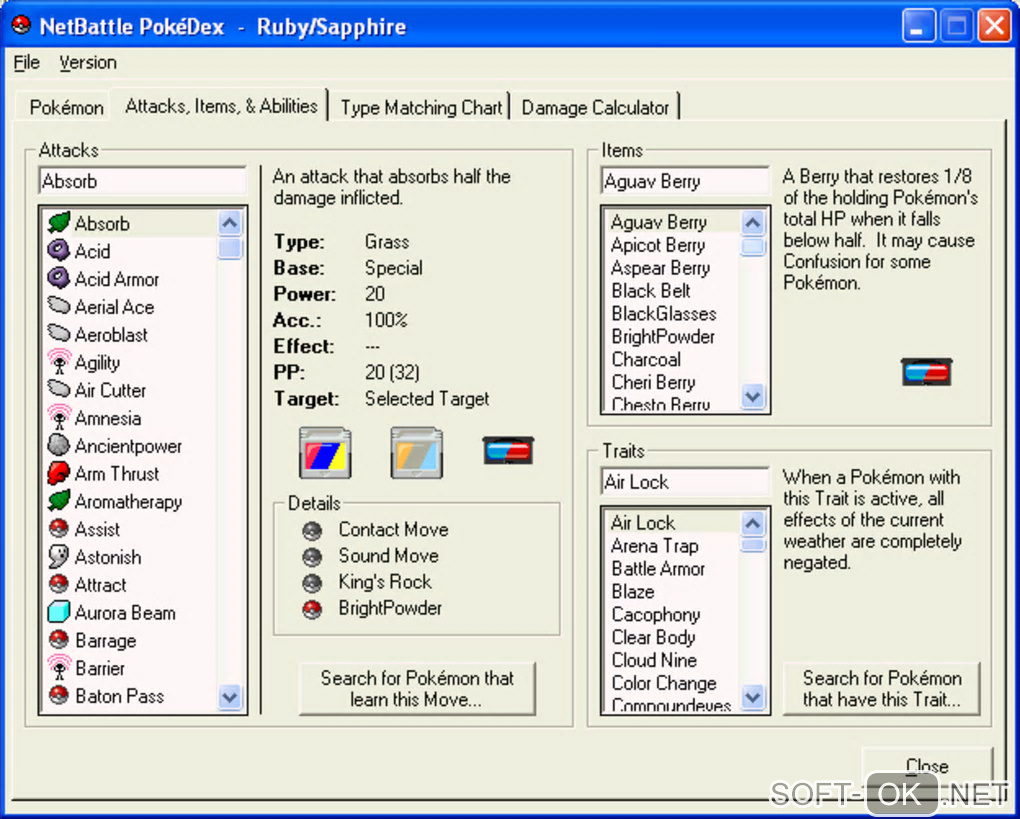Click the Traits list scrollbar thumb
The width and height of the screenshot is (1020, 819).
[x=753, y=544]
